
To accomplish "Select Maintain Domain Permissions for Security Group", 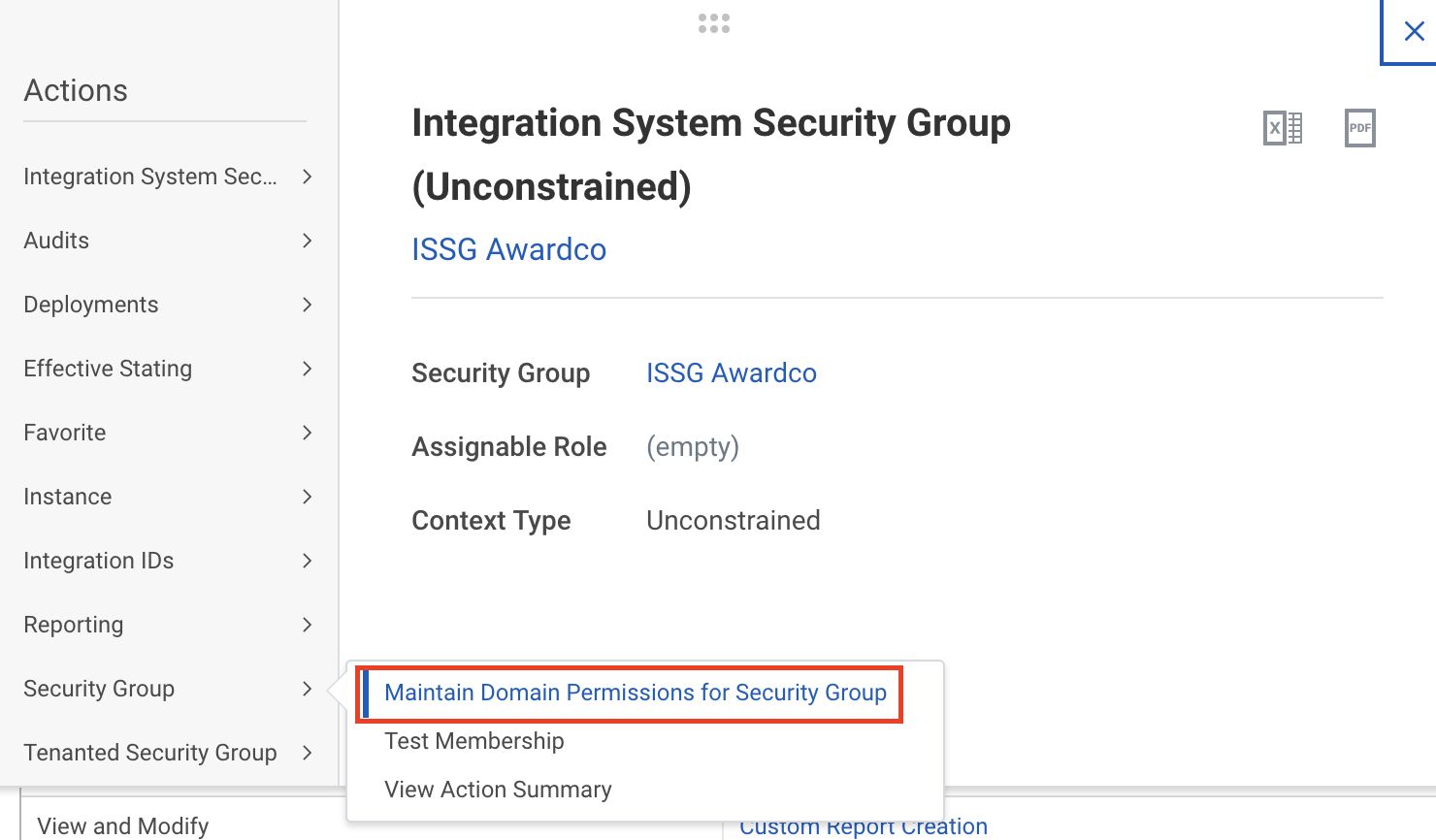I will point(636,693).
